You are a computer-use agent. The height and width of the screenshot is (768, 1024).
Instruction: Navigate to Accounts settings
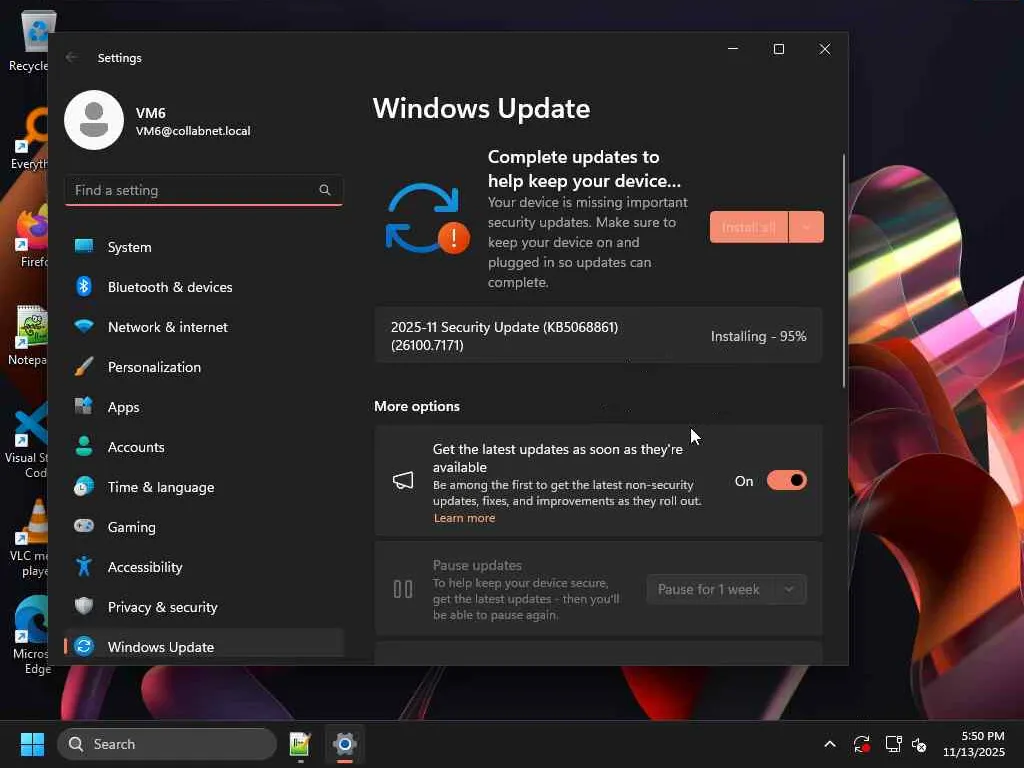[204, 447]
